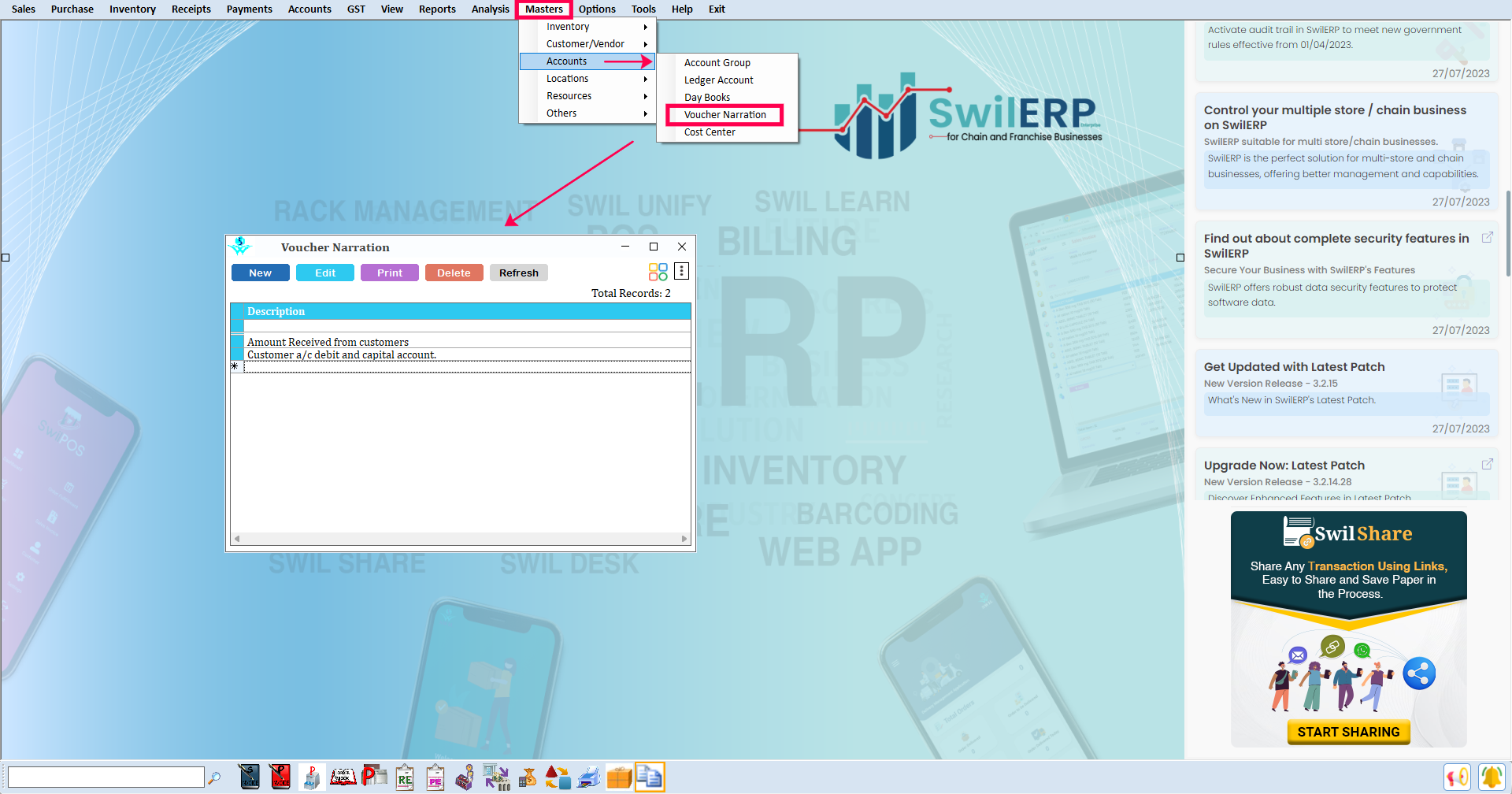Click the P billing counter icon
This screenshot has width=1512, height=794.
pyautogui.click(x=311, y=777)
